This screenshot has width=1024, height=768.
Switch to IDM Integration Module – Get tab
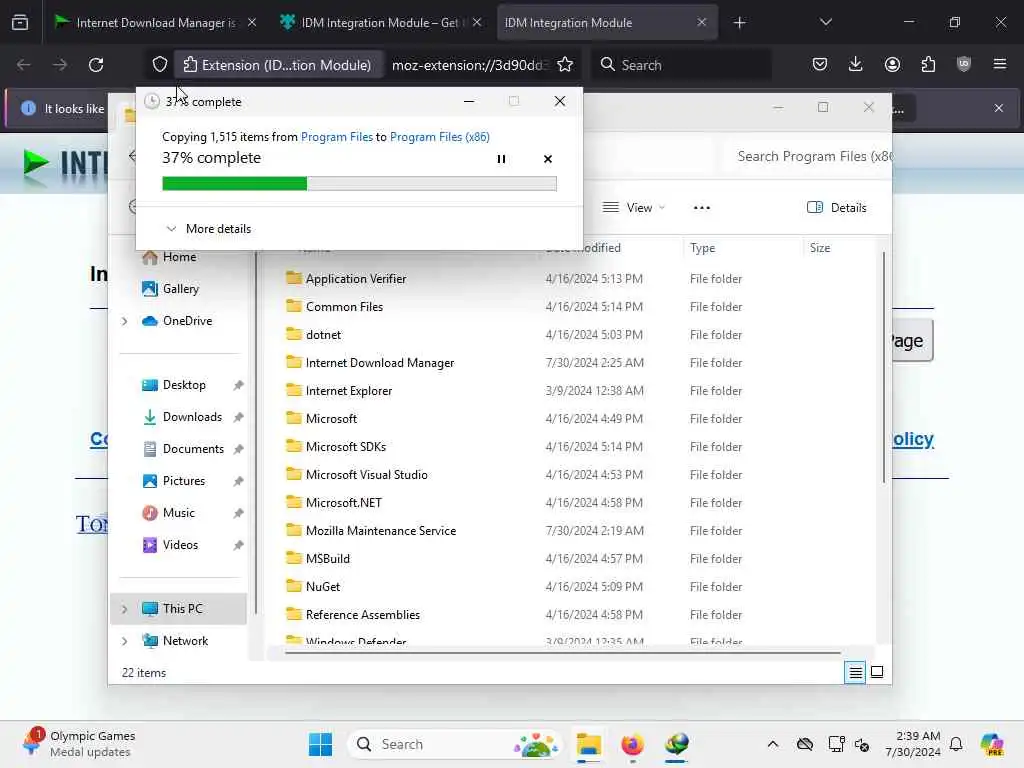pos(380,23)
